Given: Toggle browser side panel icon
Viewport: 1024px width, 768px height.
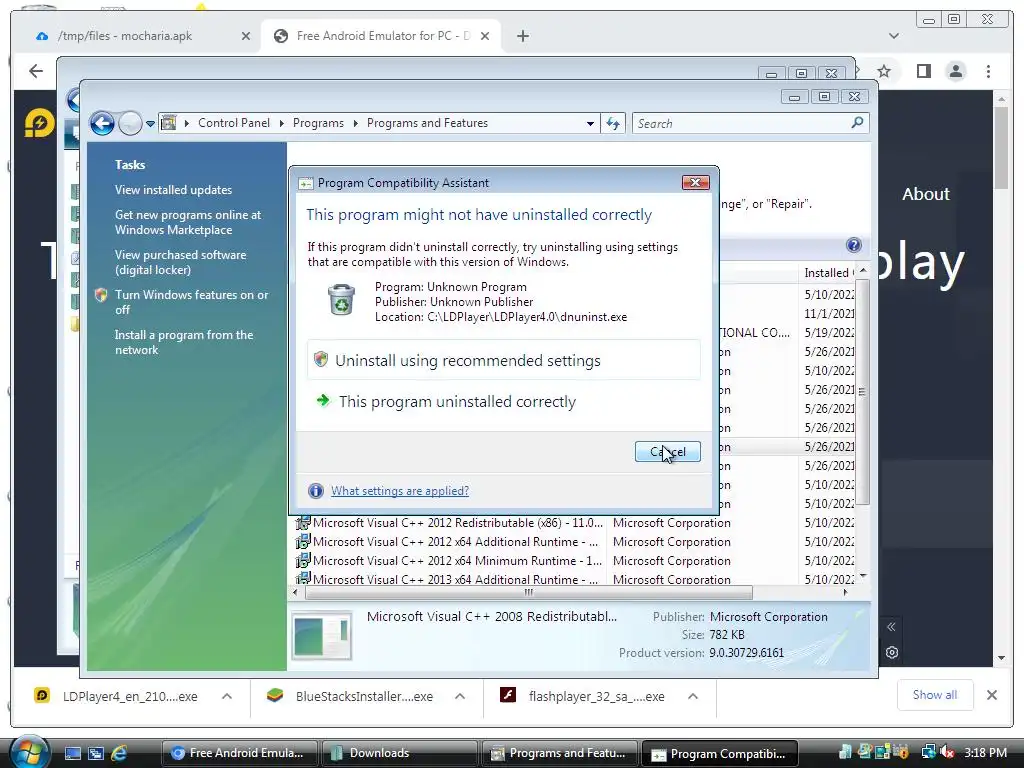Looking at the screenshot, I should [923, 71].
